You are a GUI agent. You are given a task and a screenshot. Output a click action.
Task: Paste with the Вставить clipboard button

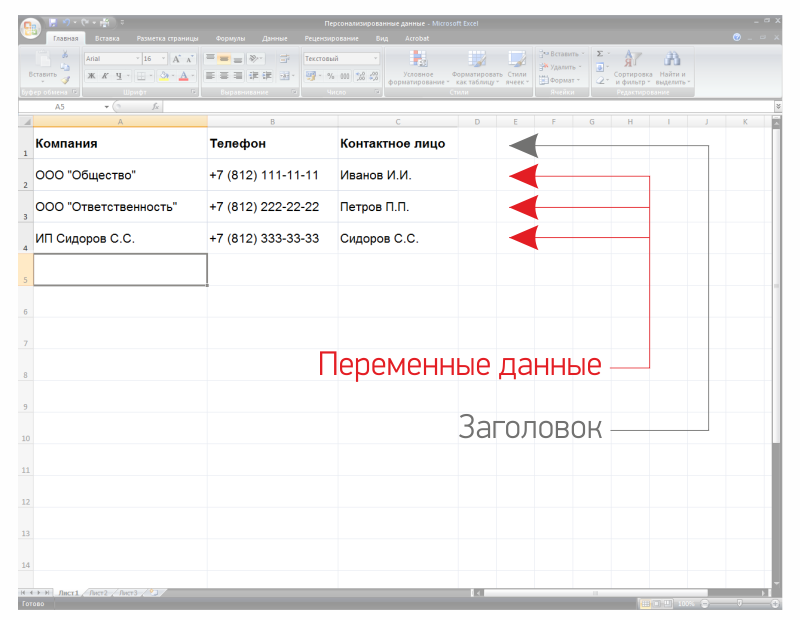click(x=43, y=65)
